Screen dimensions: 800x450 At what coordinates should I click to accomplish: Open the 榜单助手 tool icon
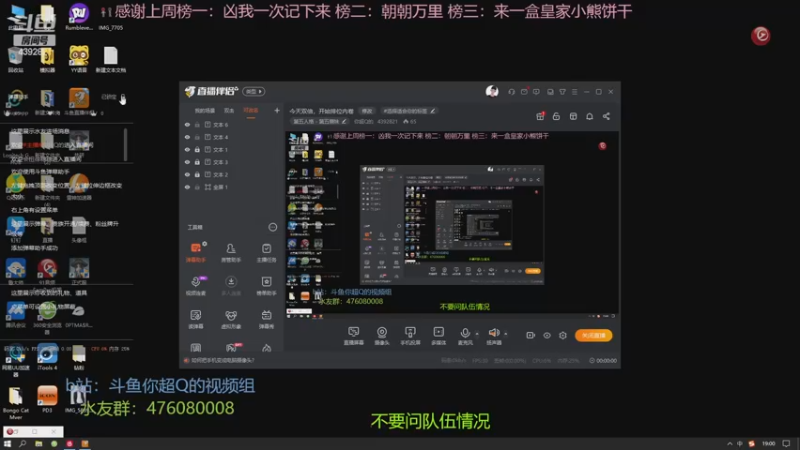[266, 286]
